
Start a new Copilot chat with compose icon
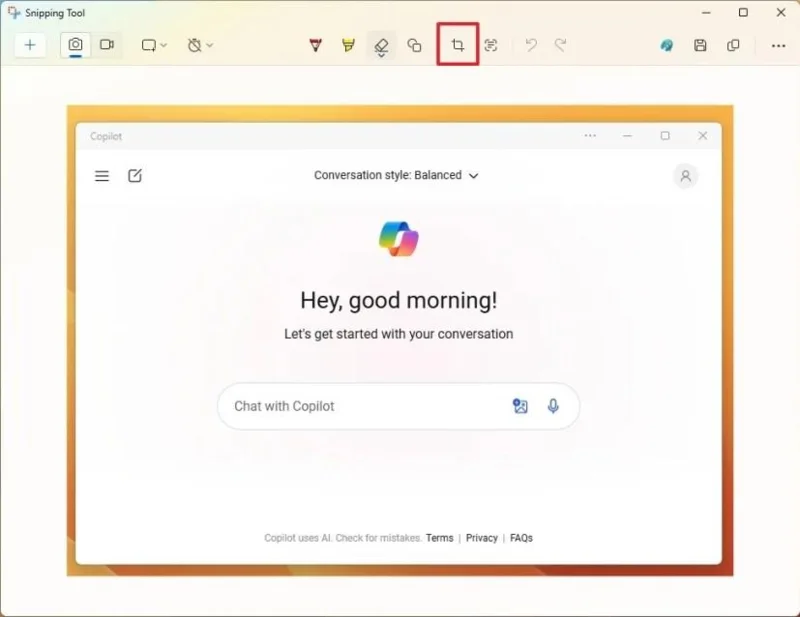pos(135,176)
